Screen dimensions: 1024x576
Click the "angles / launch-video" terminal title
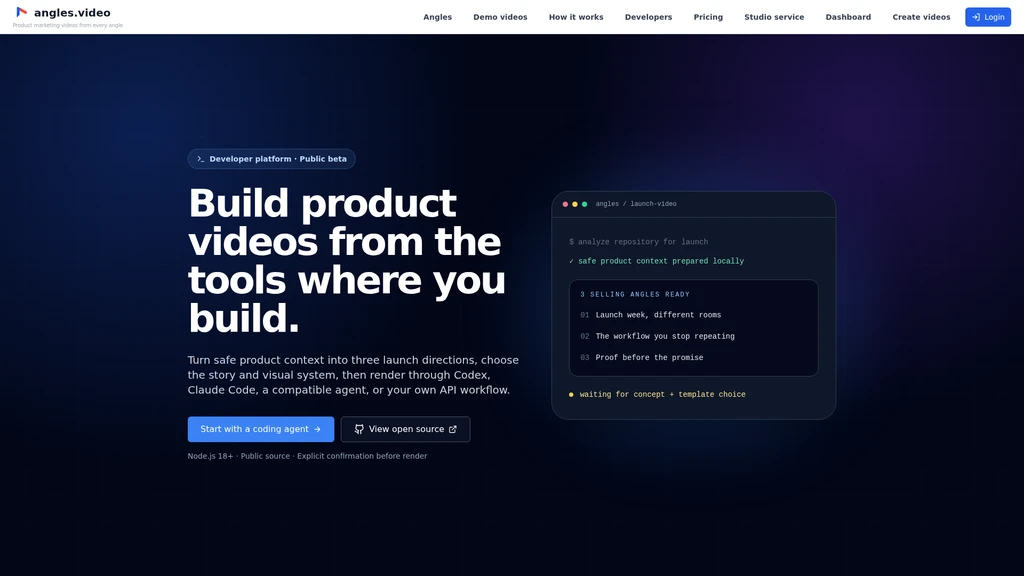tap(636, 204)
